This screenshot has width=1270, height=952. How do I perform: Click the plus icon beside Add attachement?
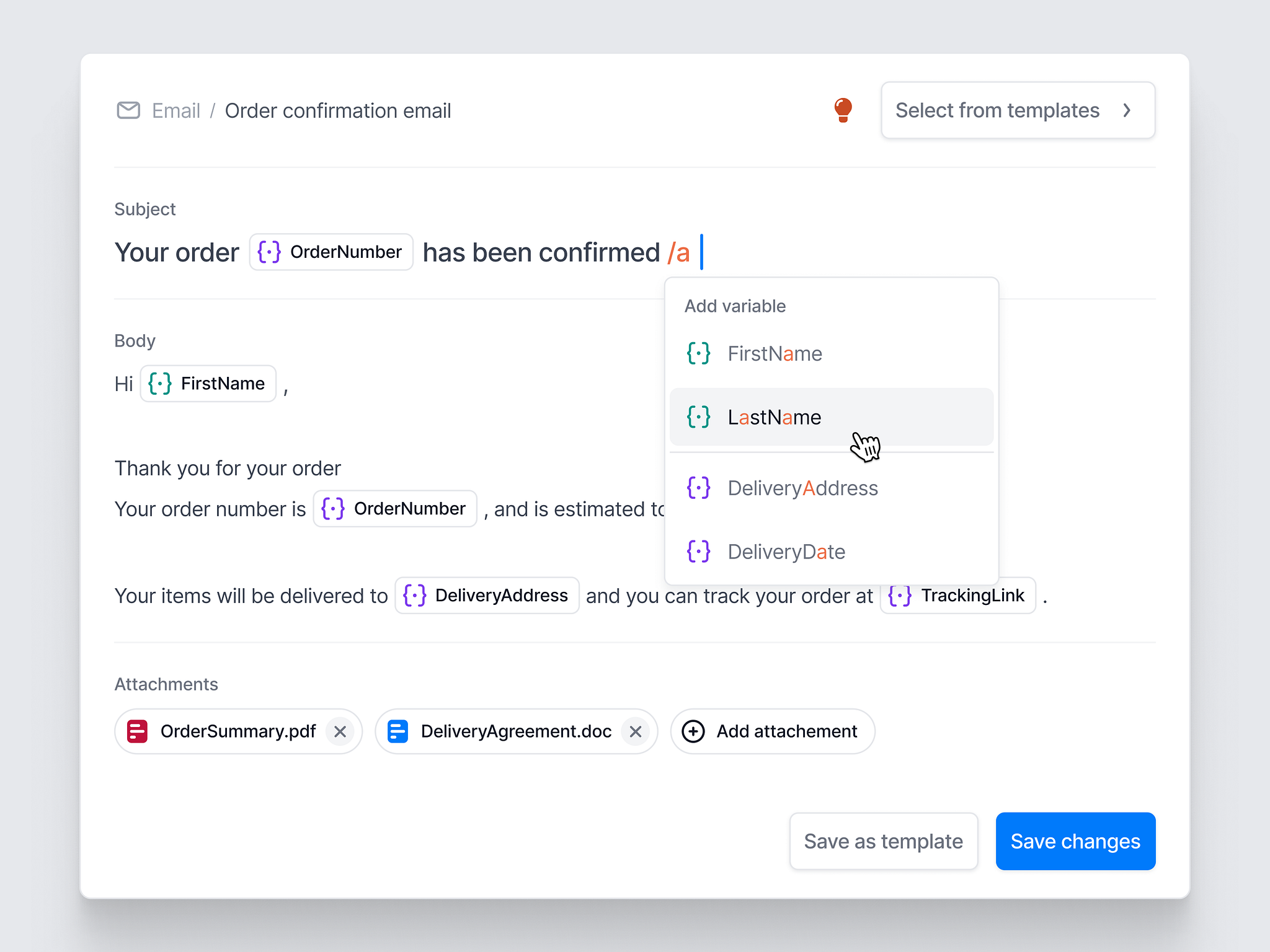point(693,731)
